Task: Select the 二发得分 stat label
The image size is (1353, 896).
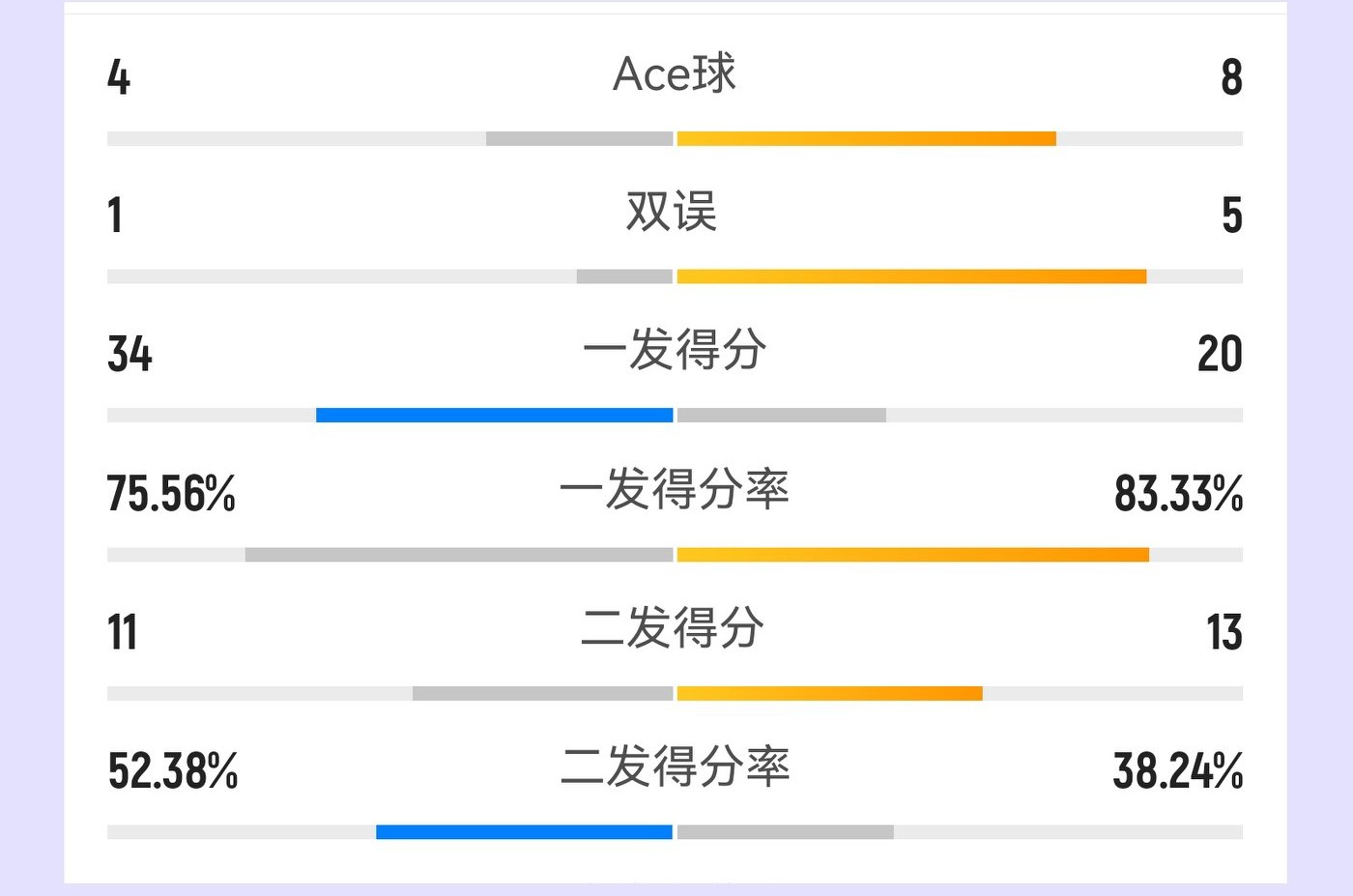Action: click(673, 628)
